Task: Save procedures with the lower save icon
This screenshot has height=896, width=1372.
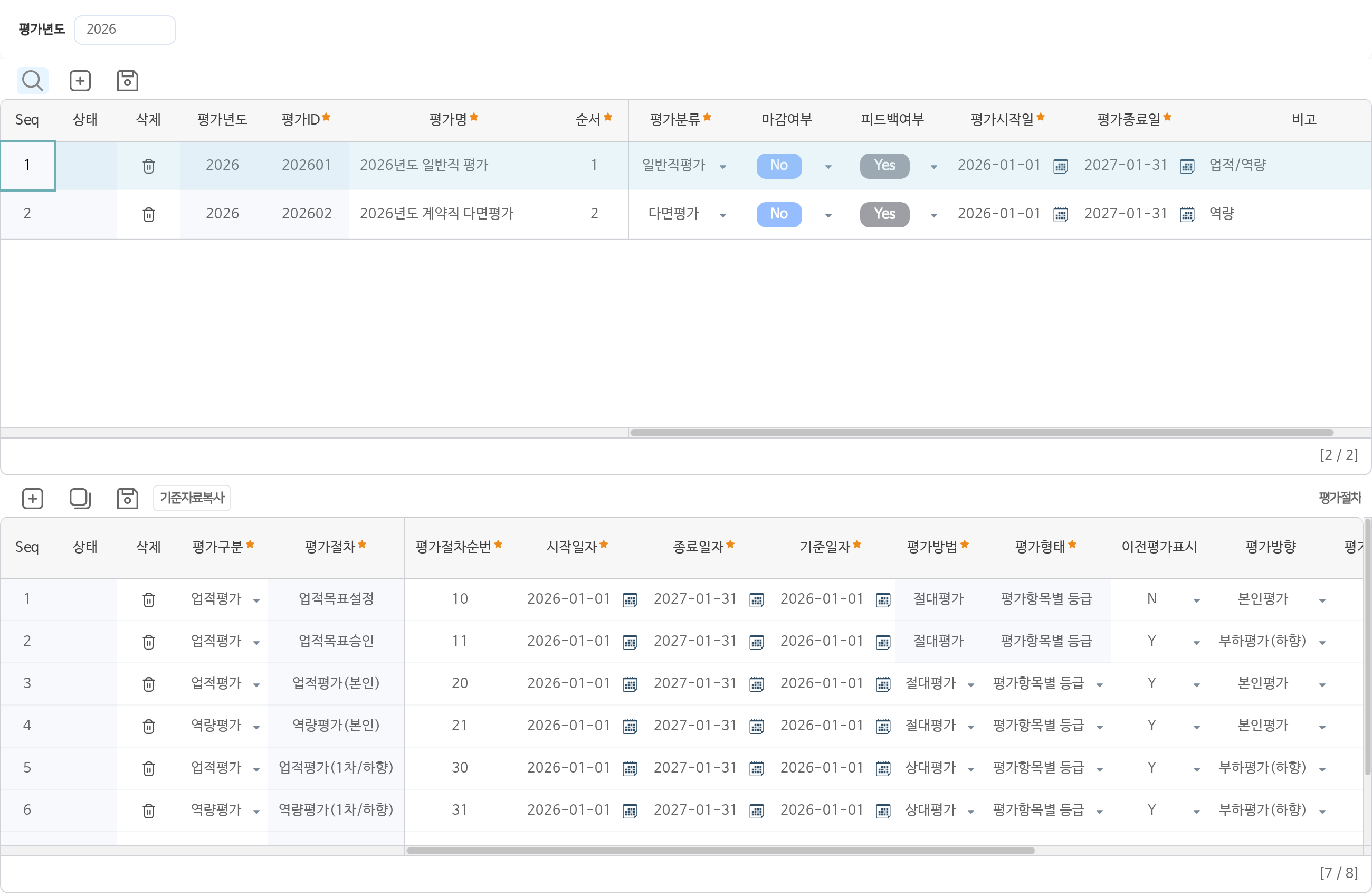Action: point(127,498)
